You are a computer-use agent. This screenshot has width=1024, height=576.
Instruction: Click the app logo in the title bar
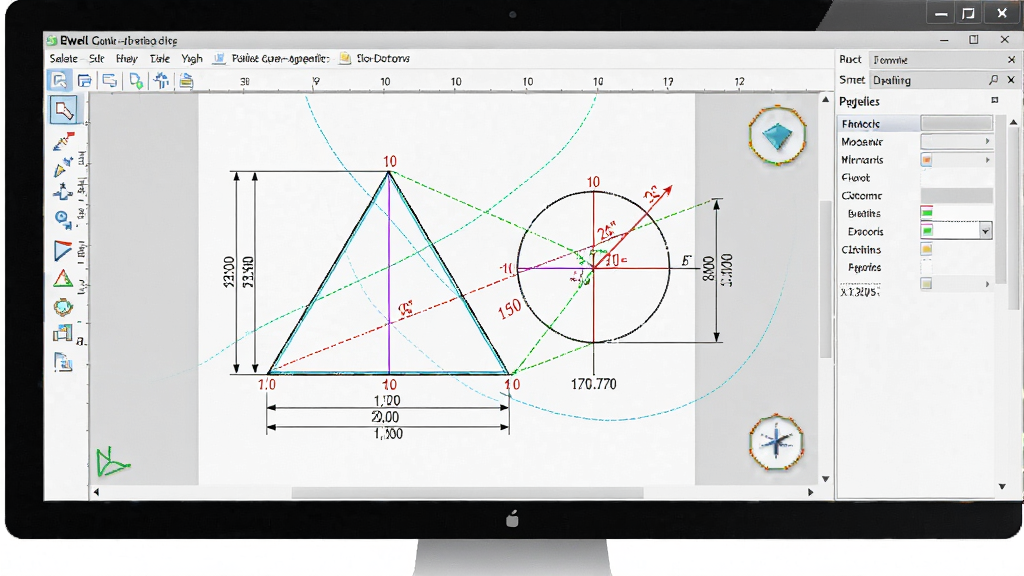pos(52,40)
